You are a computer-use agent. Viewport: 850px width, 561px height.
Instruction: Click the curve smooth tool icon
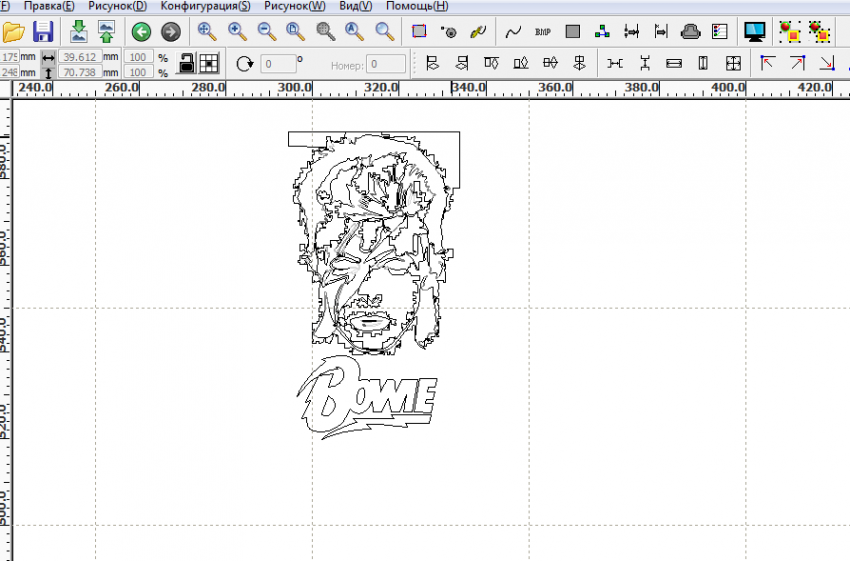513,32
